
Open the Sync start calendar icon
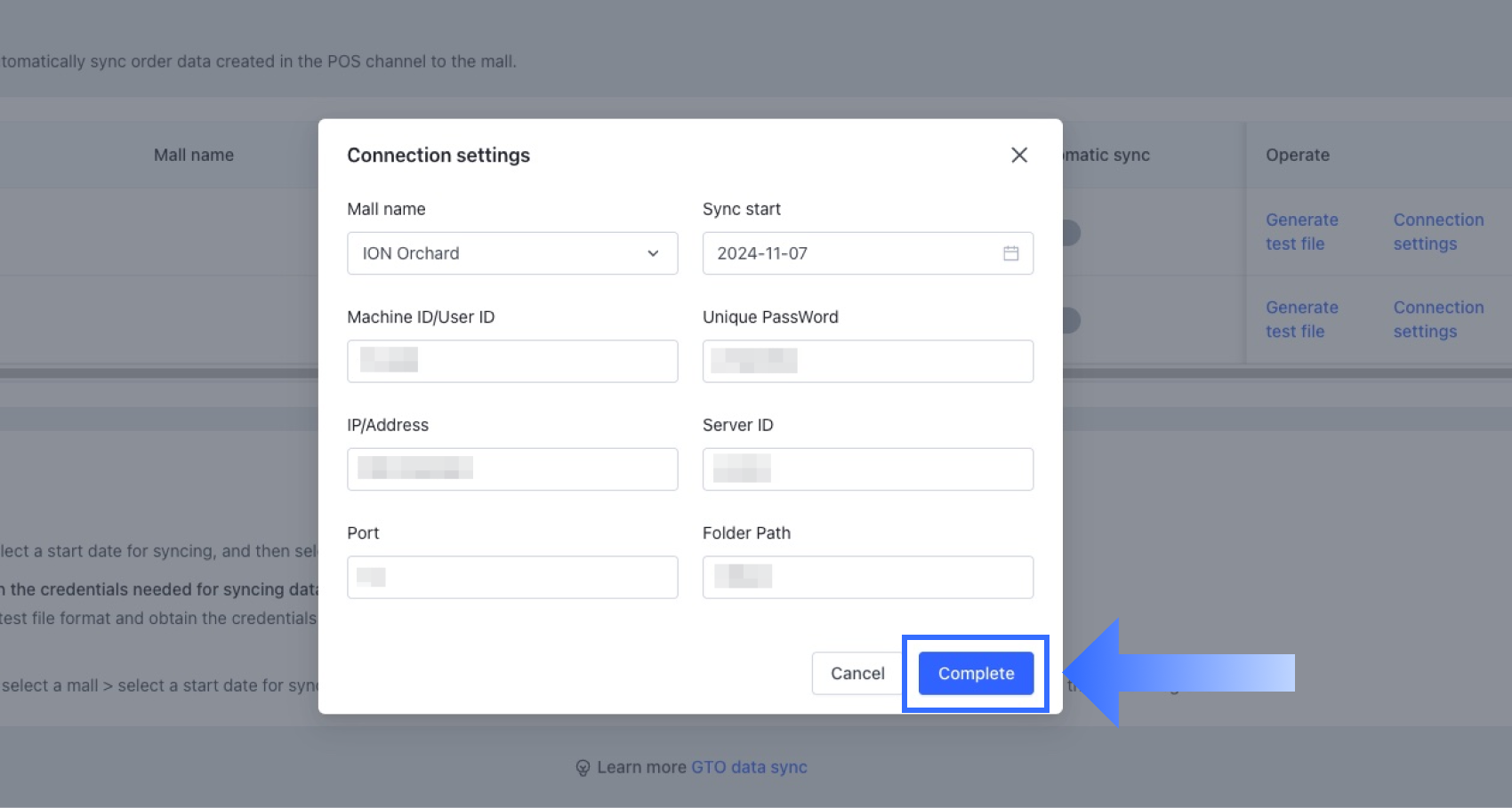[1010, 253]
